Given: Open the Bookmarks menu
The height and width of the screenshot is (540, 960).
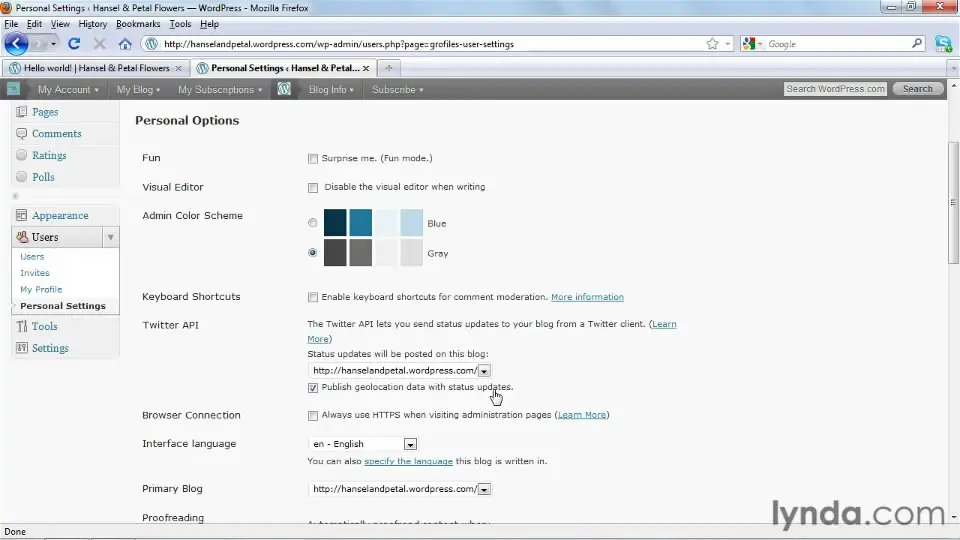Looking at the screenshot, I should (138, 24).
